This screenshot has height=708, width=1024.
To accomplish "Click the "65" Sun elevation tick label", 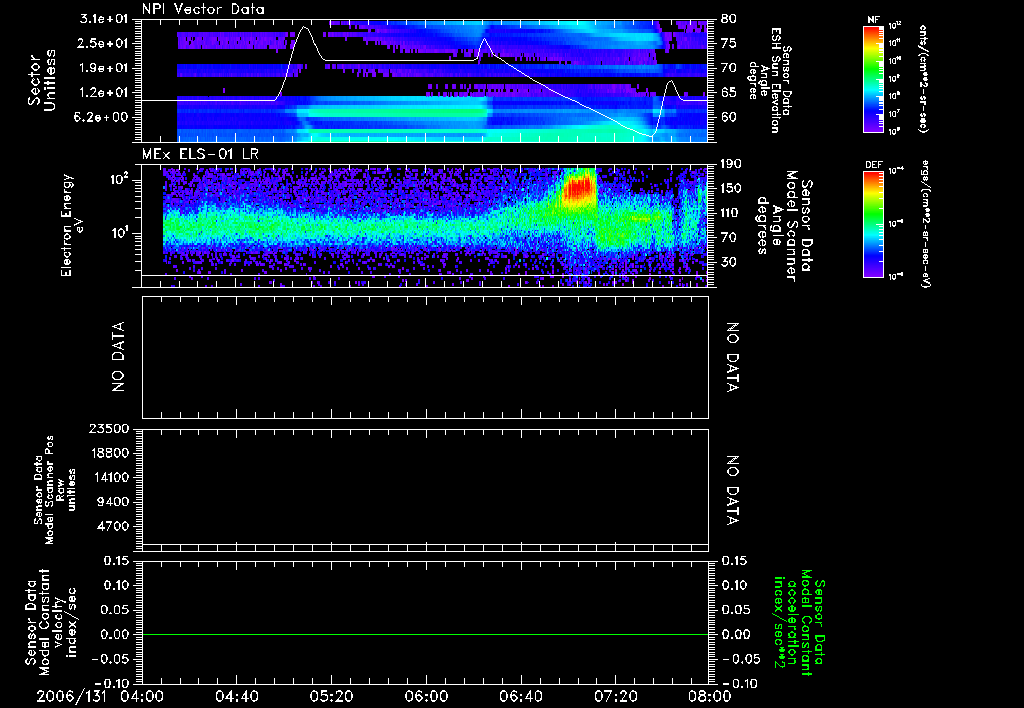I will [x=728, y=93].
